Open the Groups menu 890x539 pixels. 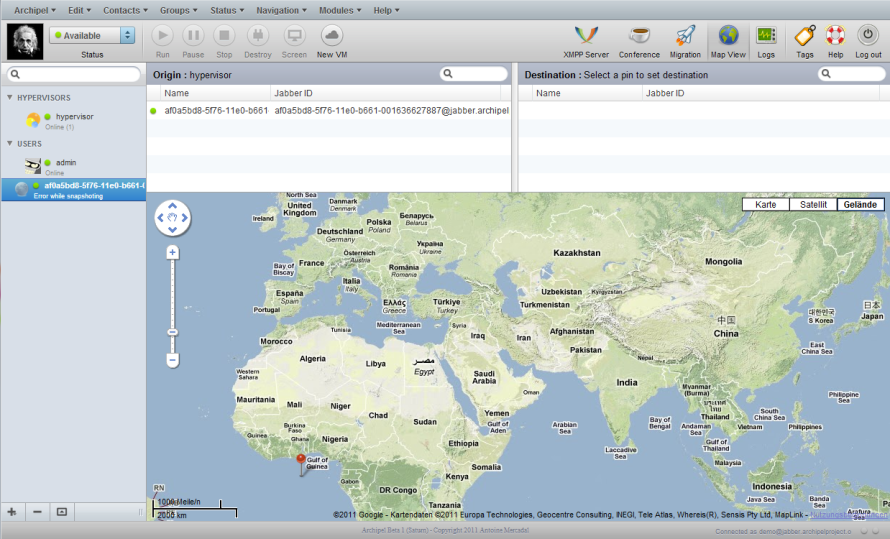point(178,10)
